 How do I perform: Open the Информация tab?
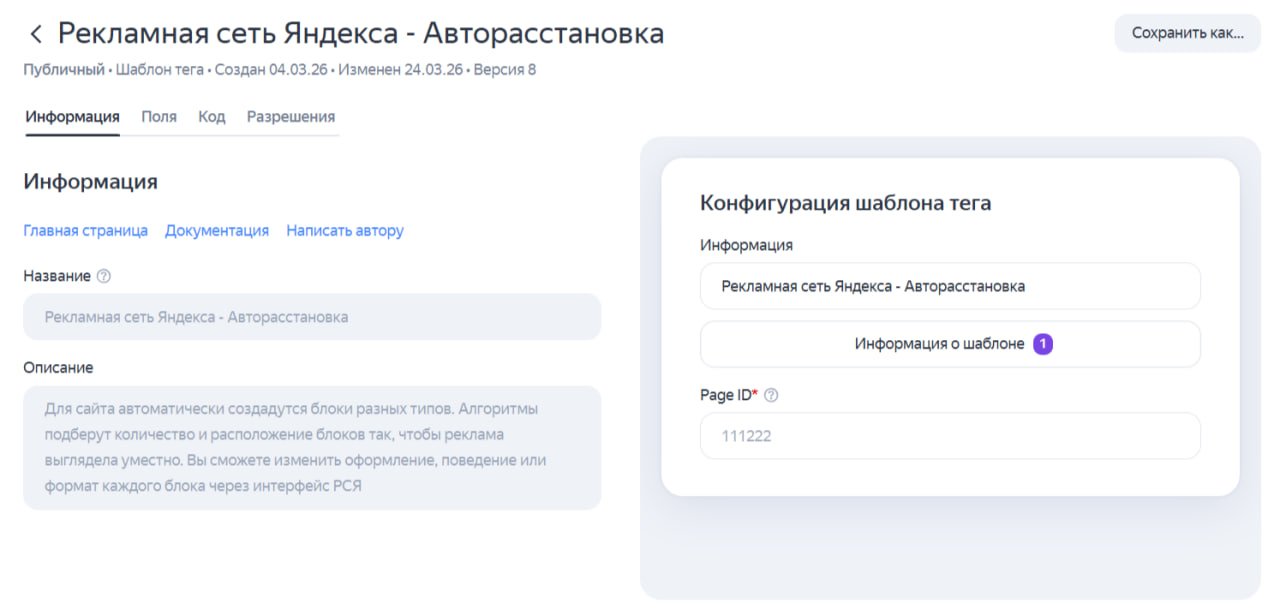coord(73,117)
